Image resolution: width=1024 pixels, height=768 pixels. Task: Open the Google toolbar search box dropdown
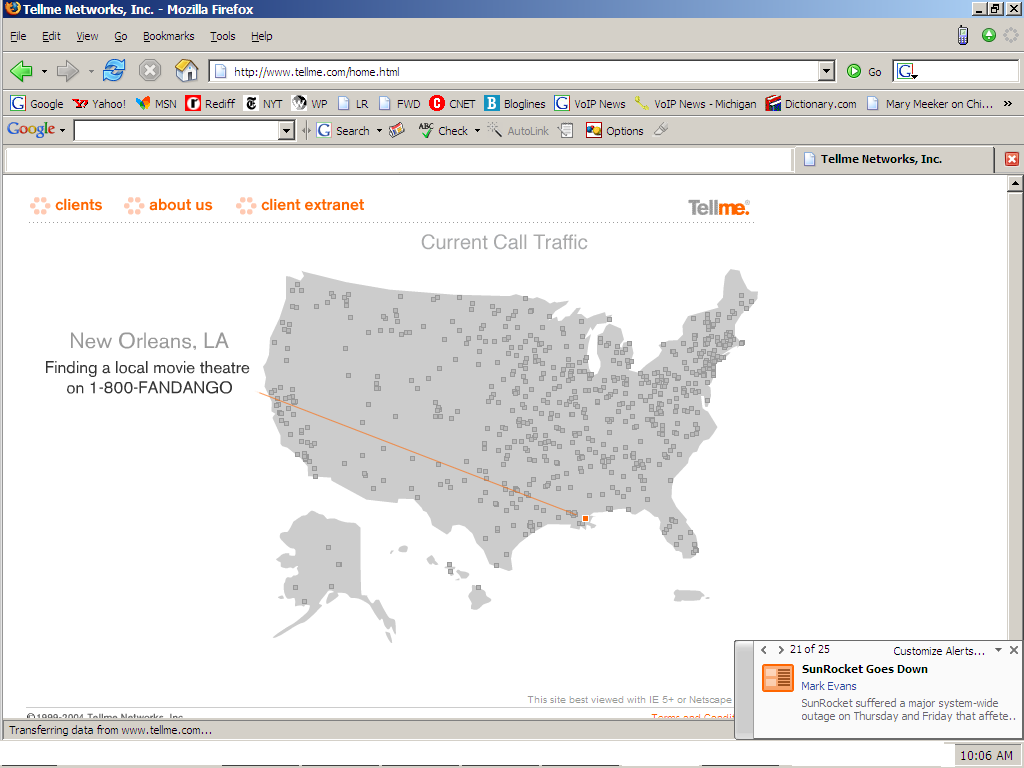coord(287,130)
